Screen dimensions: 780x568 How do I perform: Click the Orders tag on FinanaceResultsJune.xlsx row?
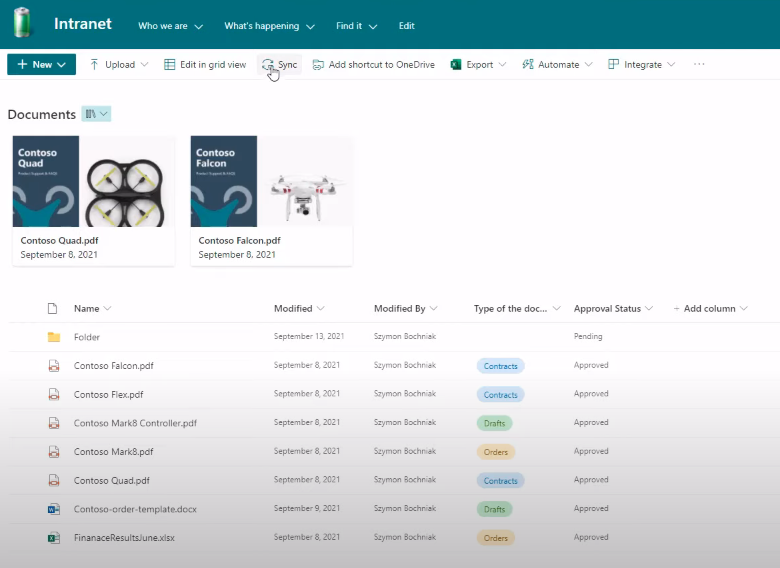pyautogui.click(x=496, y=538)
